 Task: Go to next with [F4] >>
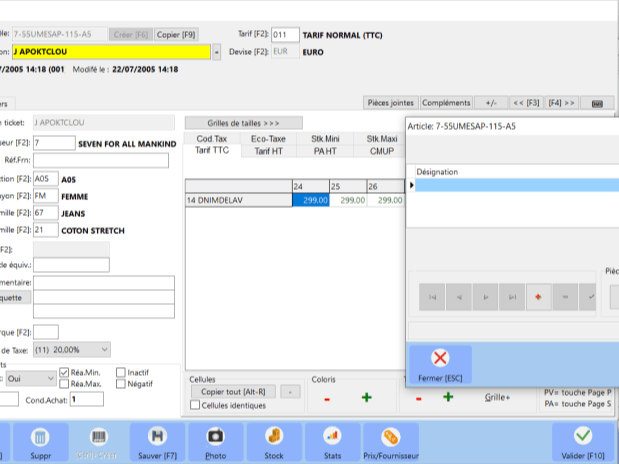coord(561,103)
